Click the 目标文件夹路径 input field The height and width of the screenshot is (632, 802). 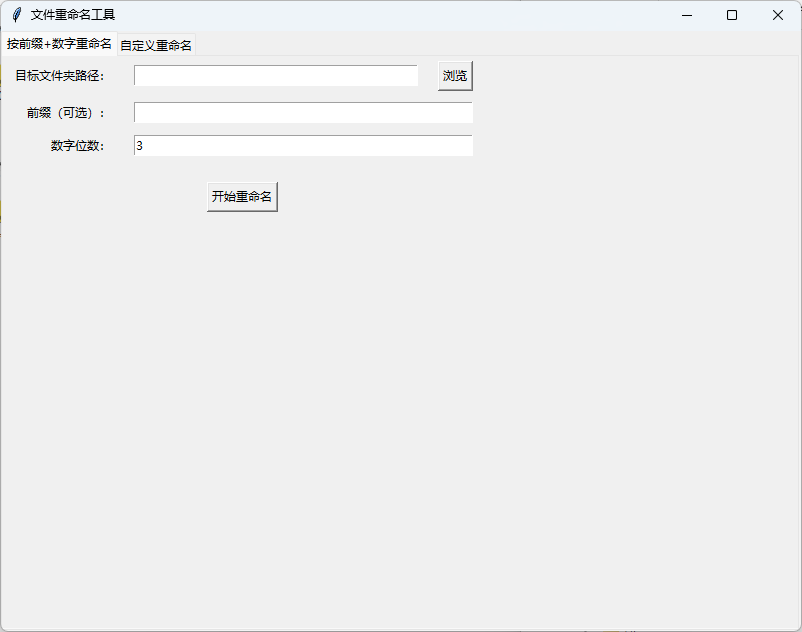[x=276, y=76]
